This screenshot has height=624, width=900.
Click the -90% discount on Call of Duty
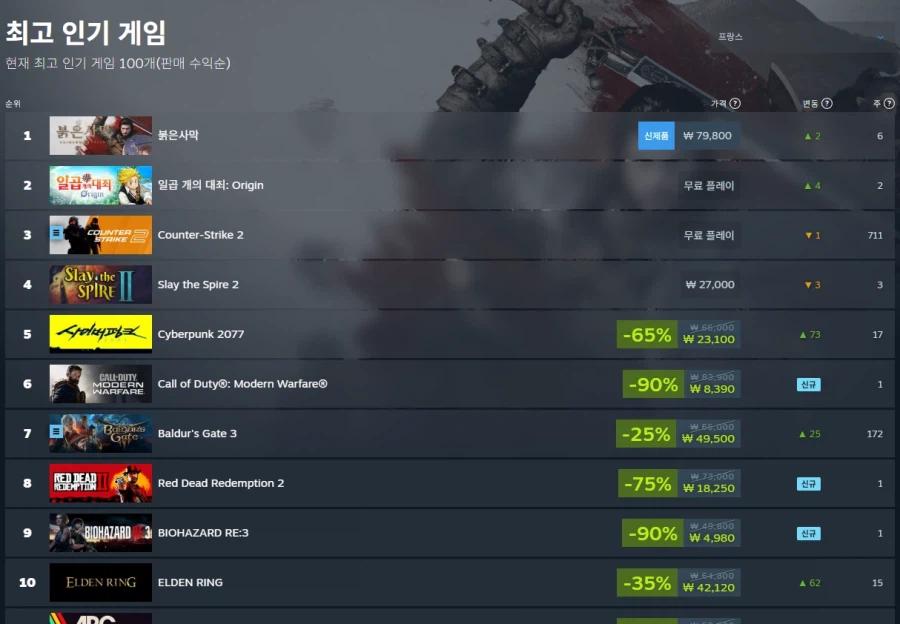(x=653, y=384)
